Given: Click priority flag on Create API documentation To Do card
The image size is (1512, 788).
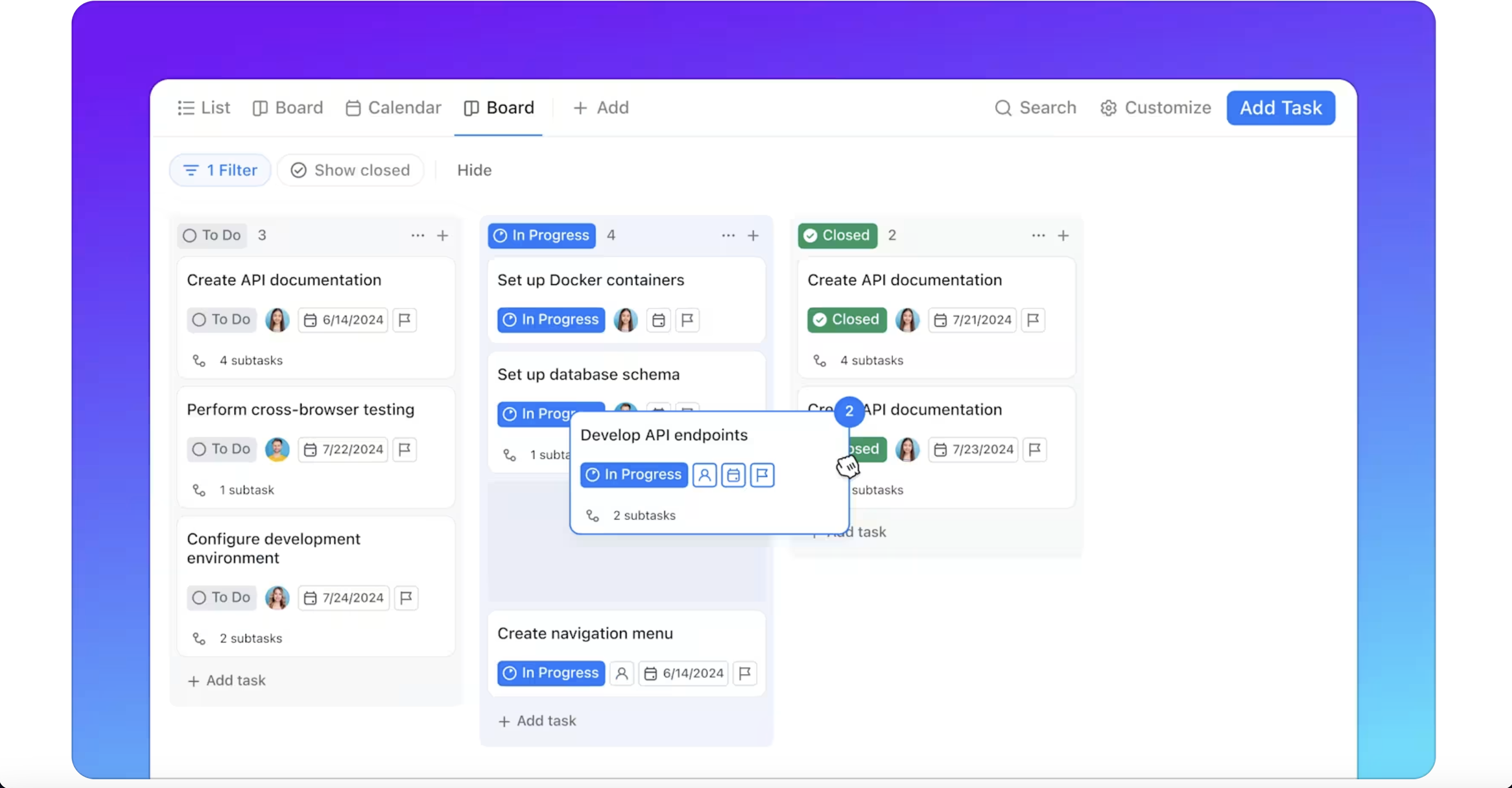Looking at the screenshot, I should point(404,320).
